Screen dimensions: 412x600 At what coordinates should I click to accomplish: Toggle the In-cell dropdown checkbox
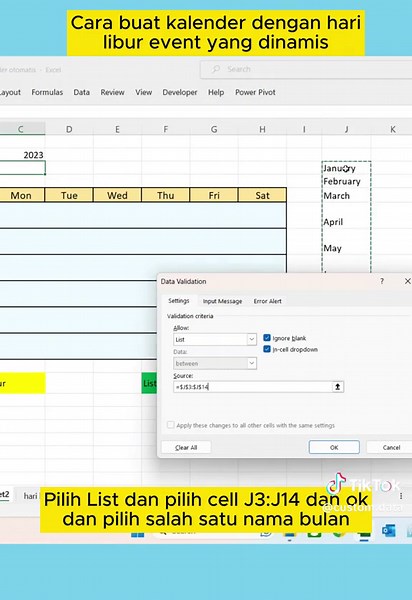click(267, 349)
